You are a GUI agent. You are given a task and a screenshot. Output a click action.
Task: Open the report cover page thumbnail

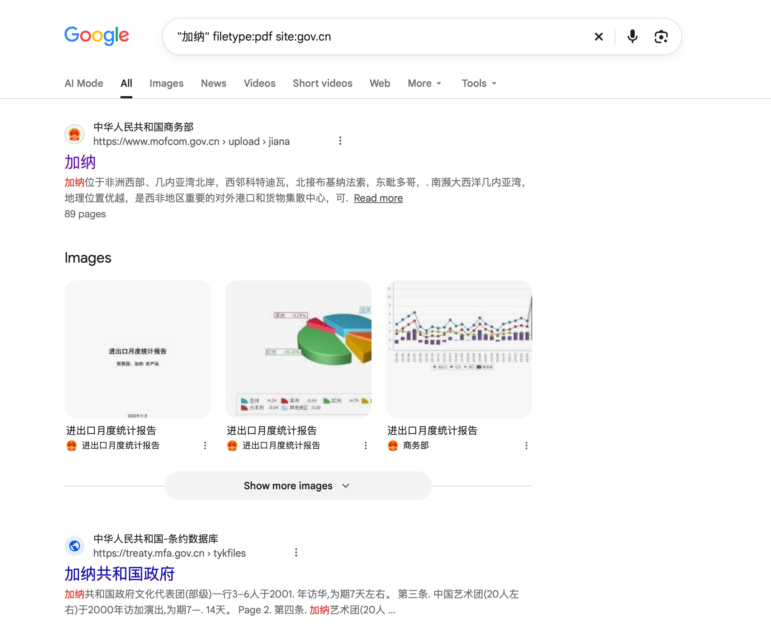point(138,349)
